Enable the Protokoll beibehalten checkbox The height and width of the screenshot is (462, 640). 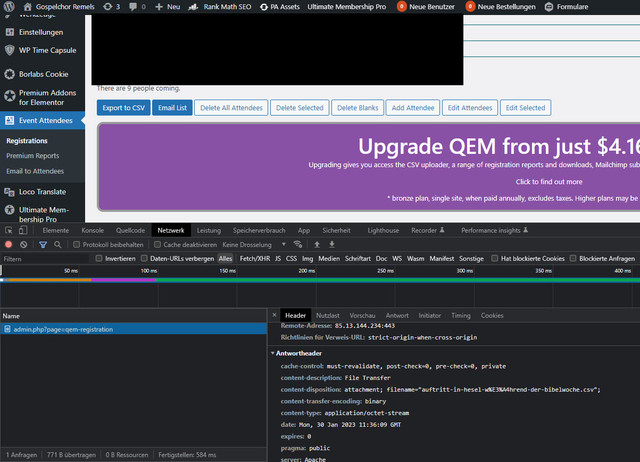click(x=76, y=244)
